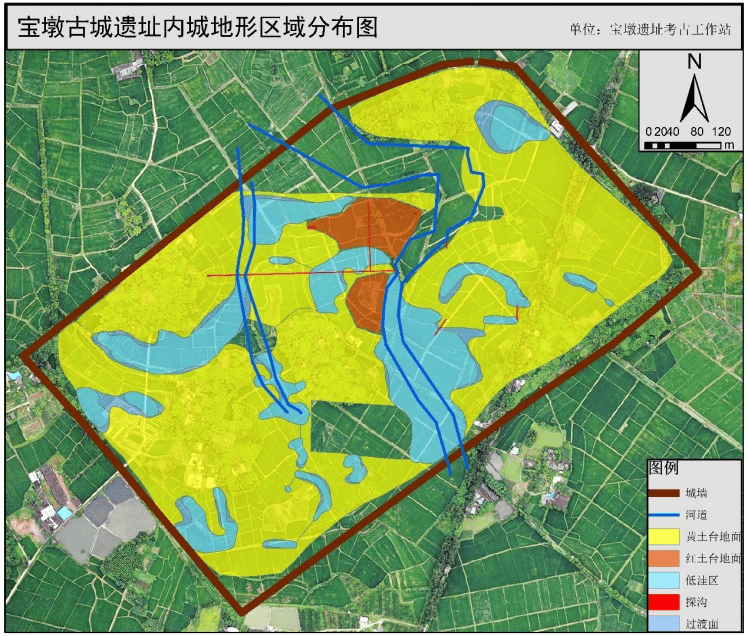Click the letter N above the north arrow
The height and width of the screenshot is (636, 748).
pyautogui.click(x=693, y=62)
